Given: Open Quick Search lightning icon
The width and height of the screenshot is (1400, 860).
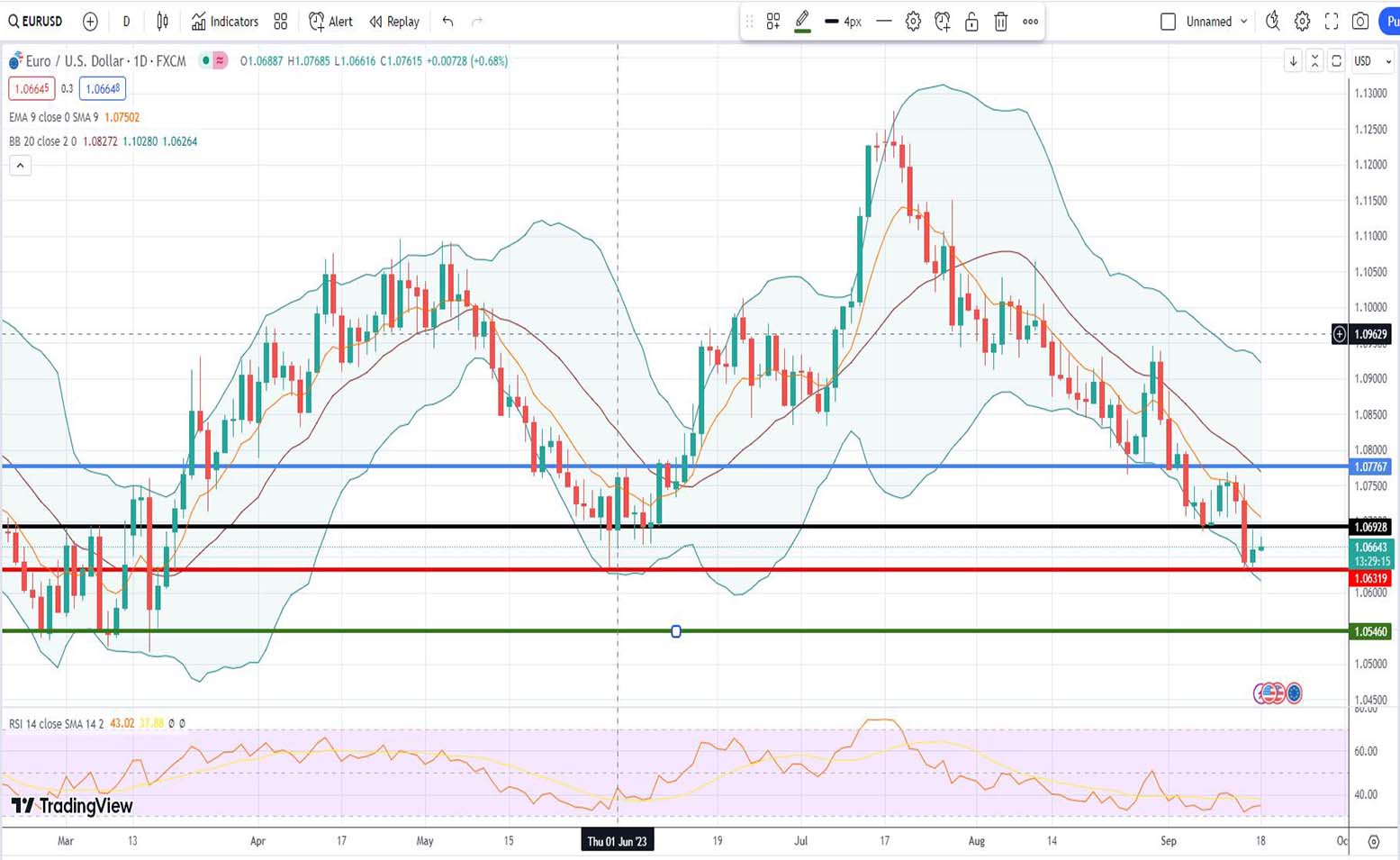Looking at the screenshot, I should [x=1272, y=22].
